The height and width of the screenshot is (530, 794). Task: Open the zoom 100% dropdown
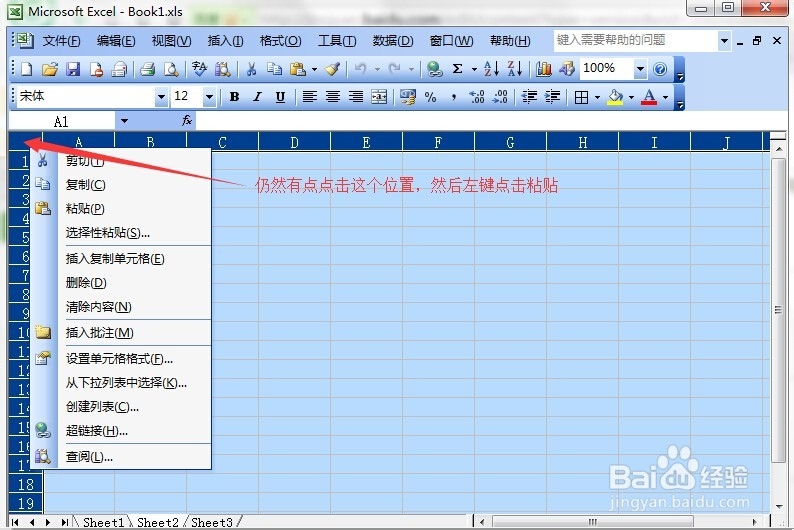click(x=640, y=69)
